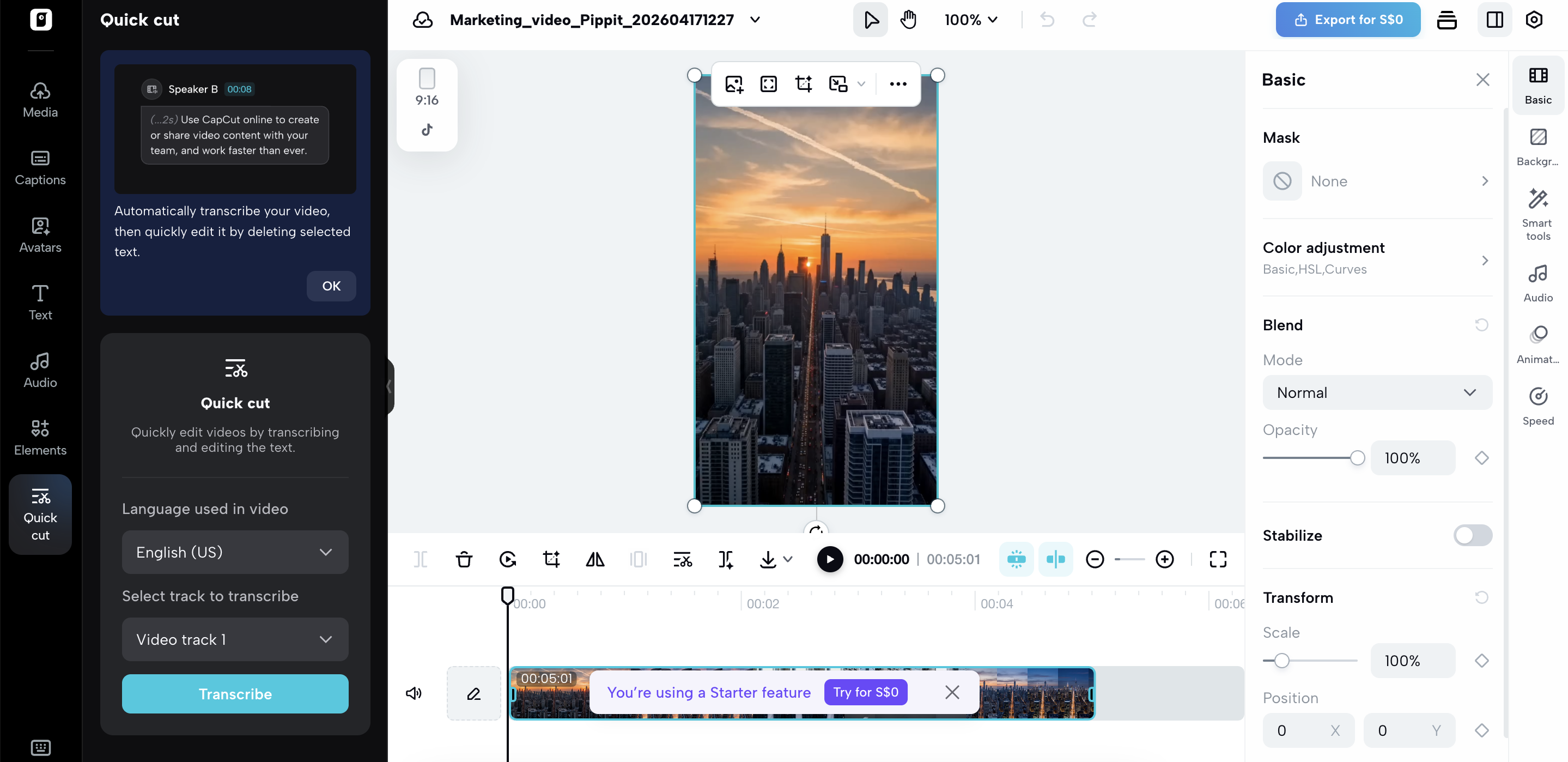The width and height of the screenshot is (1568, 762).
Task: Expand the 'Video track 1' selector
Action: coord(235,639)
